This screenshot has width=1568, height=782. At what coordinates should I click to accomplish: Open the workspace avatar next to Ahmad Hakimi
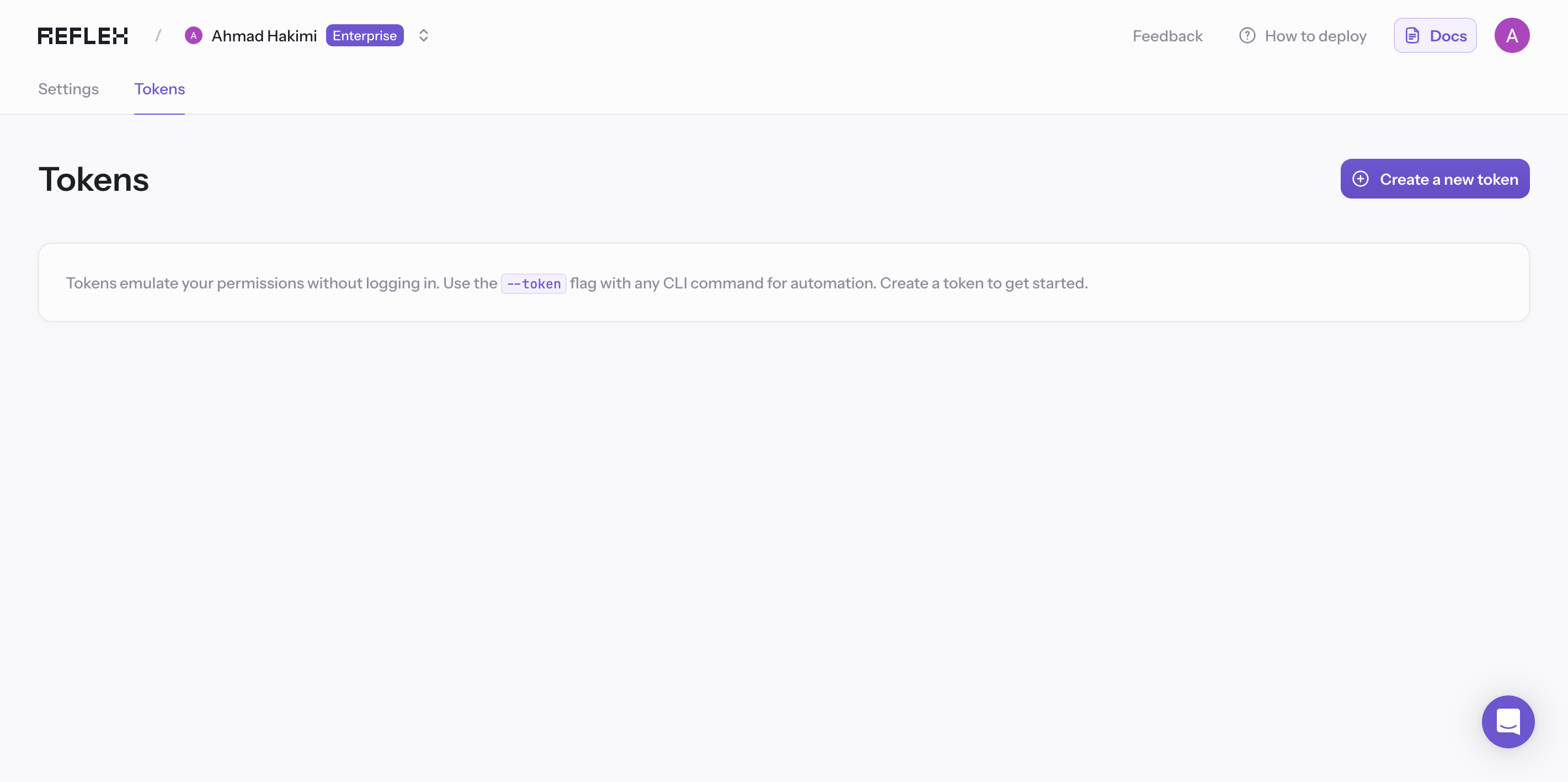tap(194, 35)
